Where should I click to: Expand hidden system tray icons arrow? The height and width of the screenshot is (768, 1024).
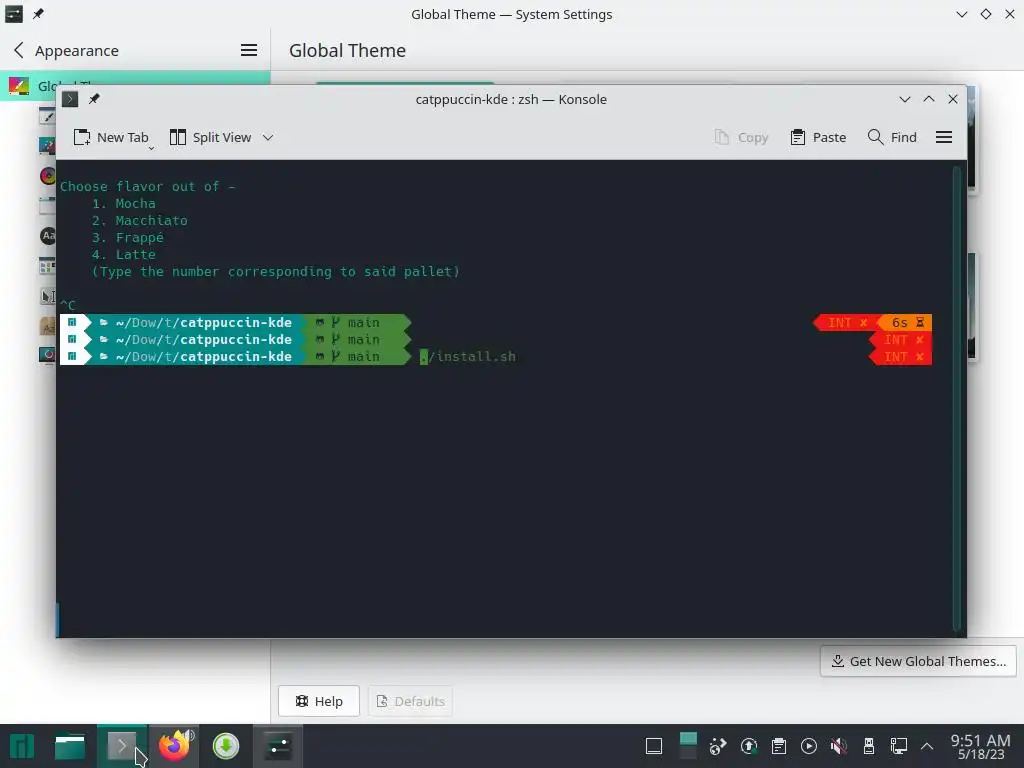point(927,746)
